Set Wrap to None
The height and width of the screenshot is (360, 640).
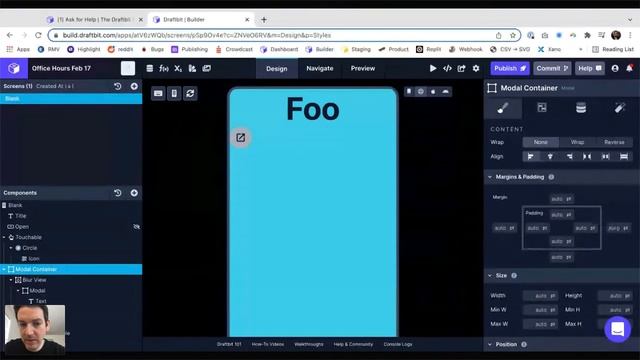coord(540,142)
